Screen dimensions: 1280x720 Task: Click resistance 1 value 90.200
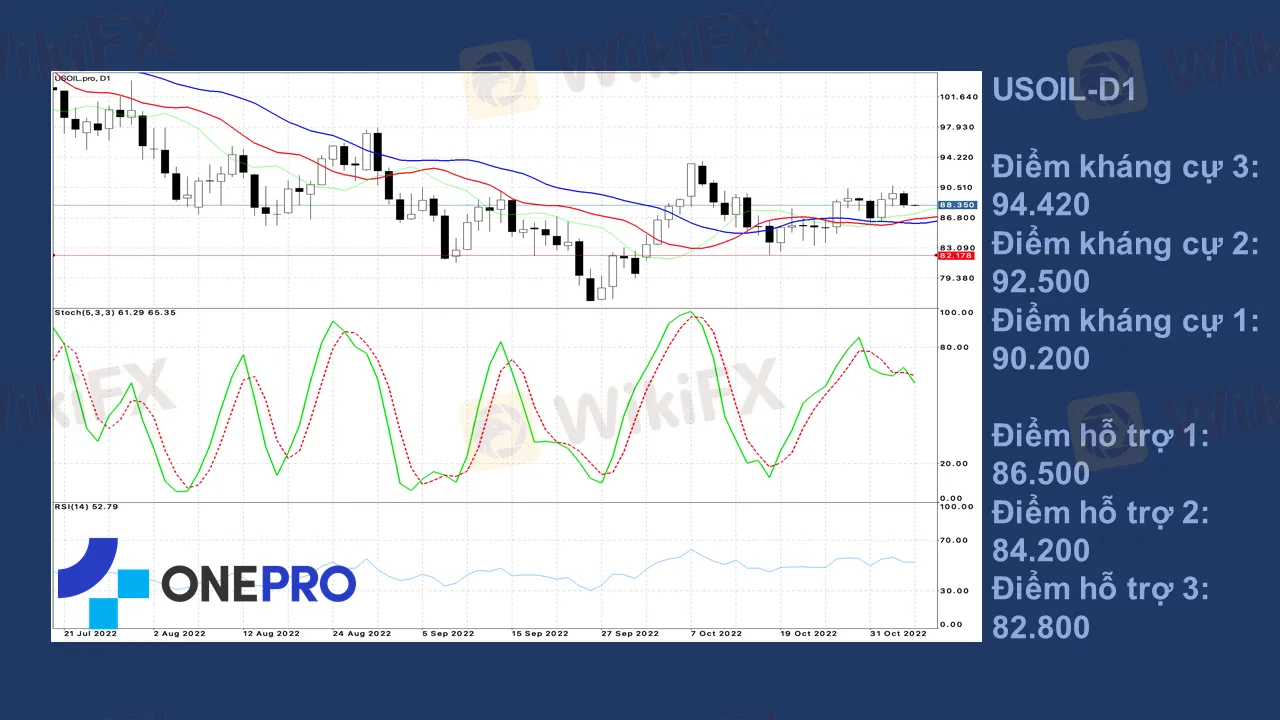[1040, 358]
